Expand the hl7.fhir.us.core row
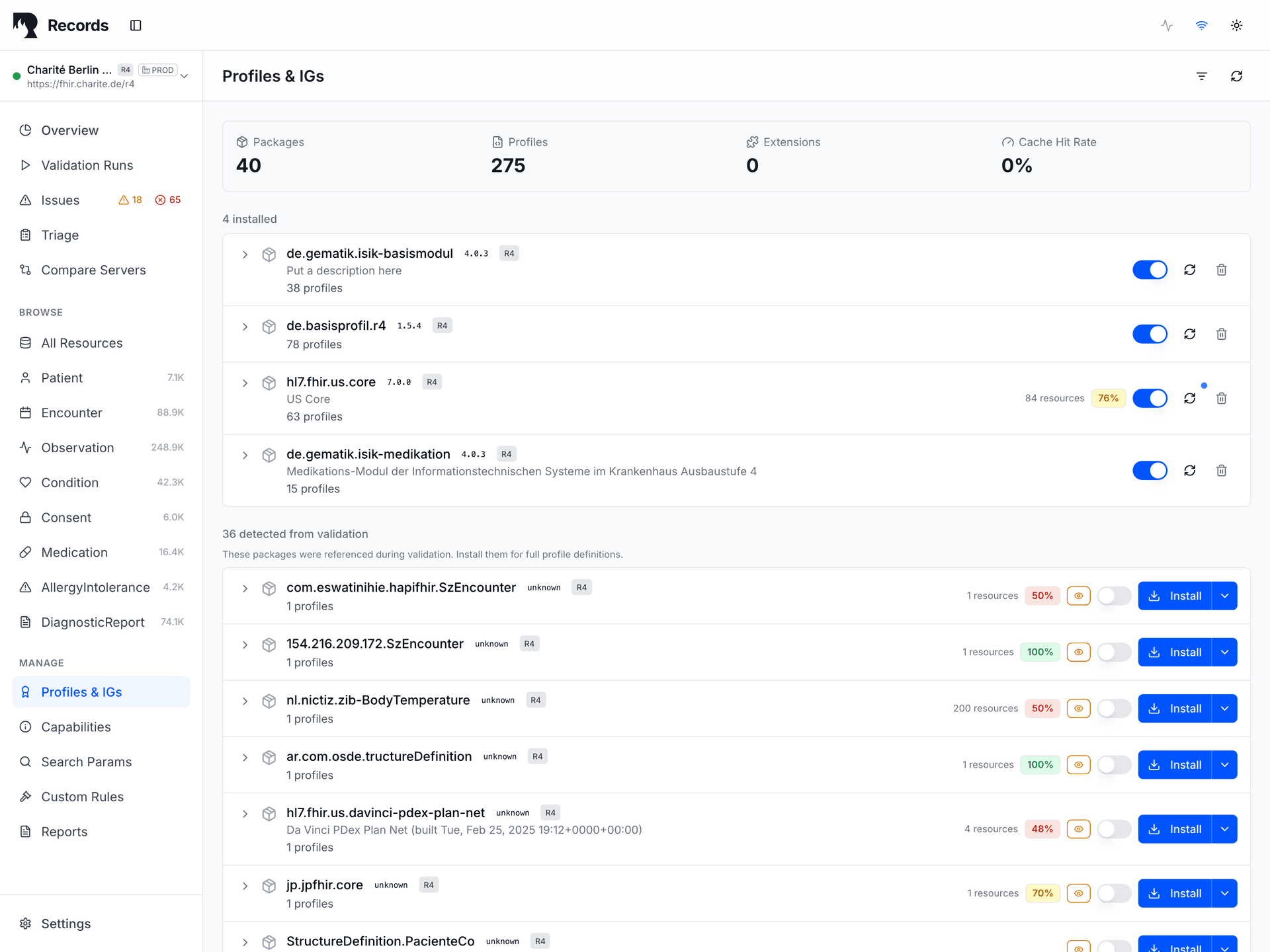This screenshot has height=952, width=1270. [x=245, y=383]
